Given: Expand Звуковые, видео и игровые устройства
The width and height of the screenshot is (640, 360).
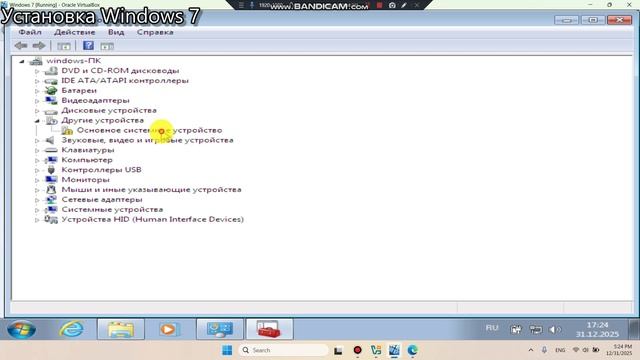Looking at the screenshot, I should tap(37, 140).
